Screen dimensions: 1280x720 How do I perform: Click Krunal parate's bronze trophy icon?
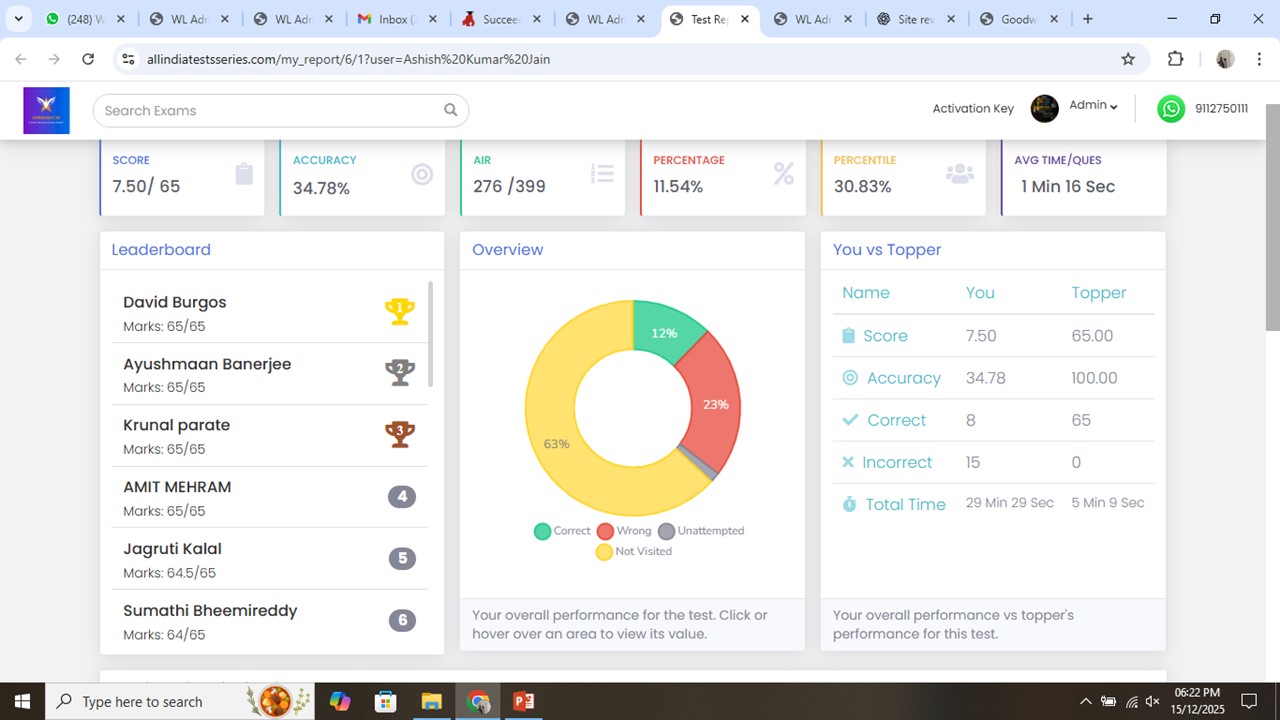(400, 434)
